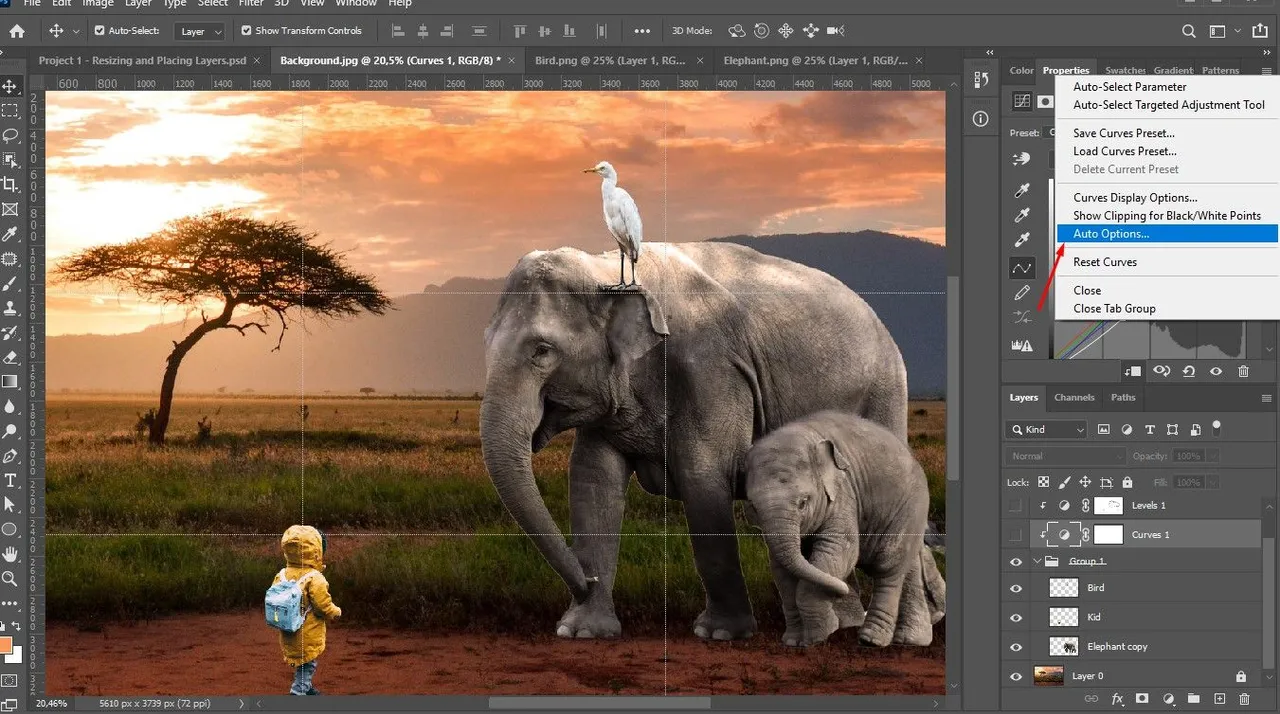Image resolution: width=1280 pixels, height=714 pixels.
Task: Open the layer style fx menu
Action: [x=1117, y=699]
